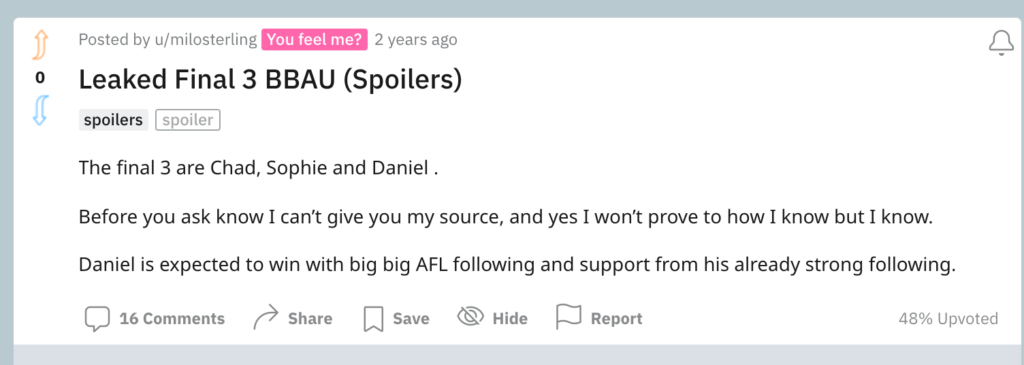View the '16 Comments' text link
The height and width of the screenshot is (365, 1024).
pyautogui.click(x=172, y=319)
